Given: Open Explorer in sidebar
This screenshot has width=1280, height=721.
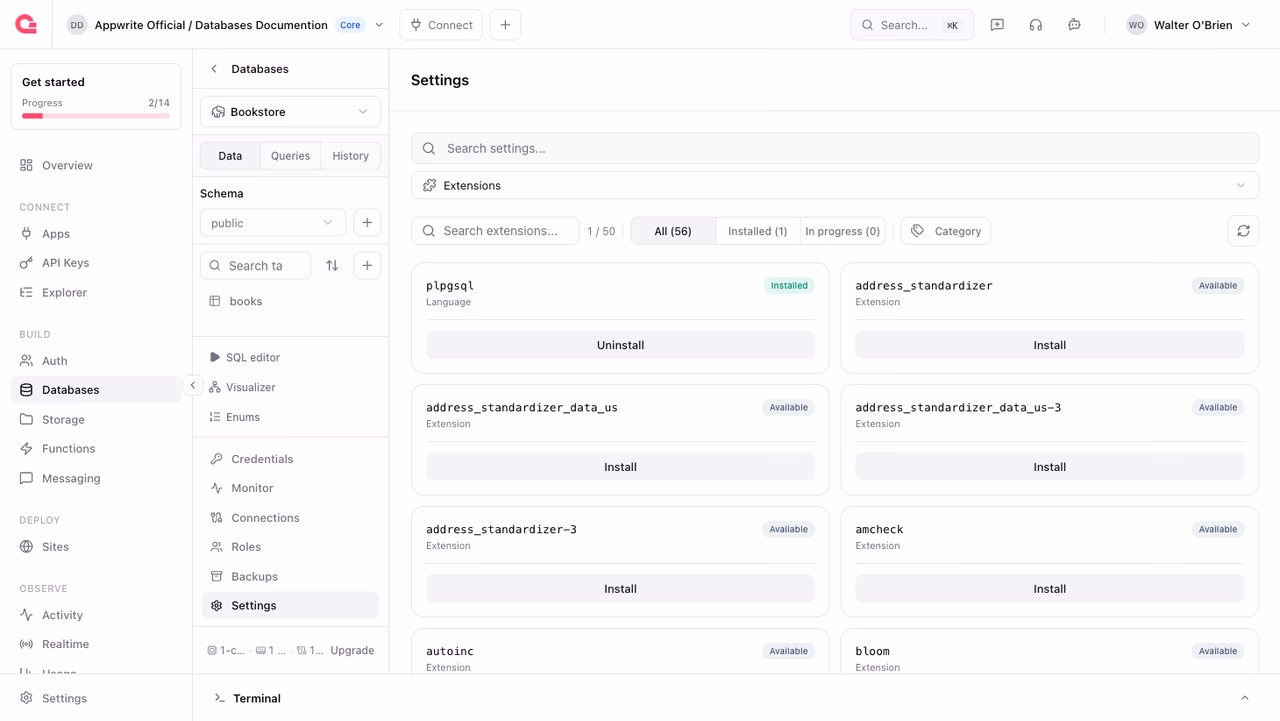Looking at the screenshot, I should tap(96, 293).
